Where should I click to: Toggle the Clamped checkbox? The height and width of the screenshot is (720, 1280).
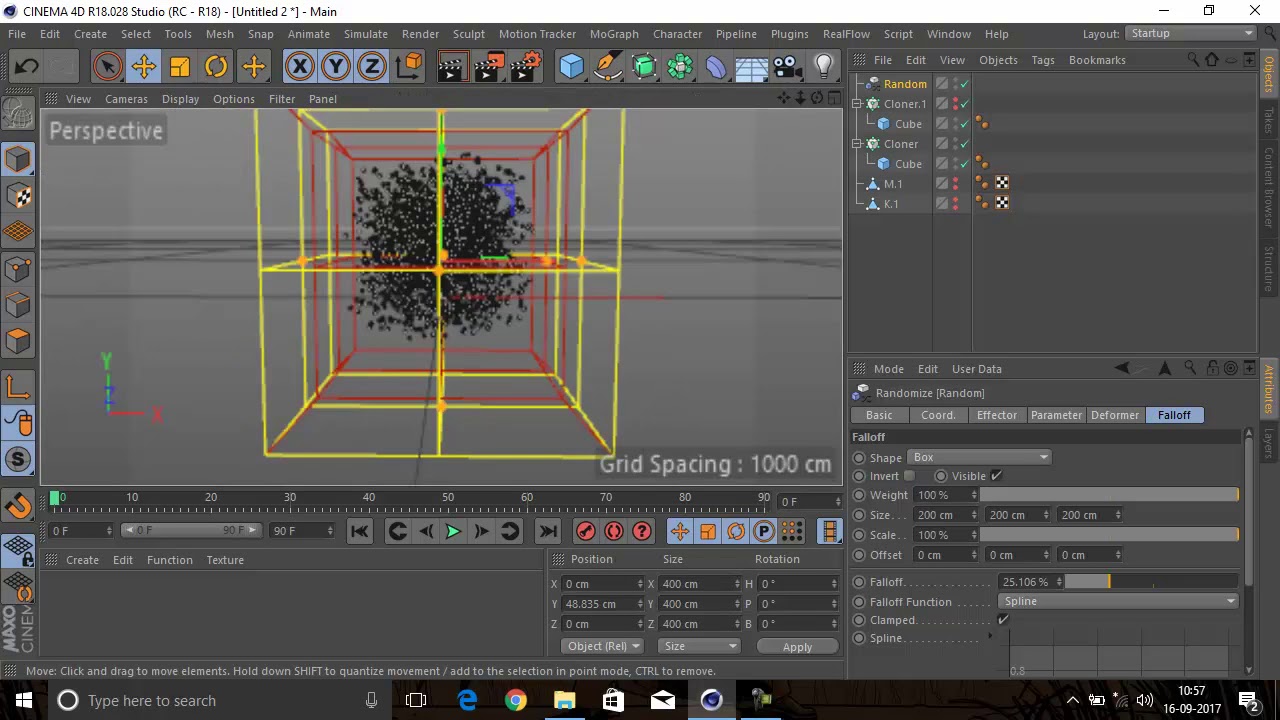[1003, 620]
